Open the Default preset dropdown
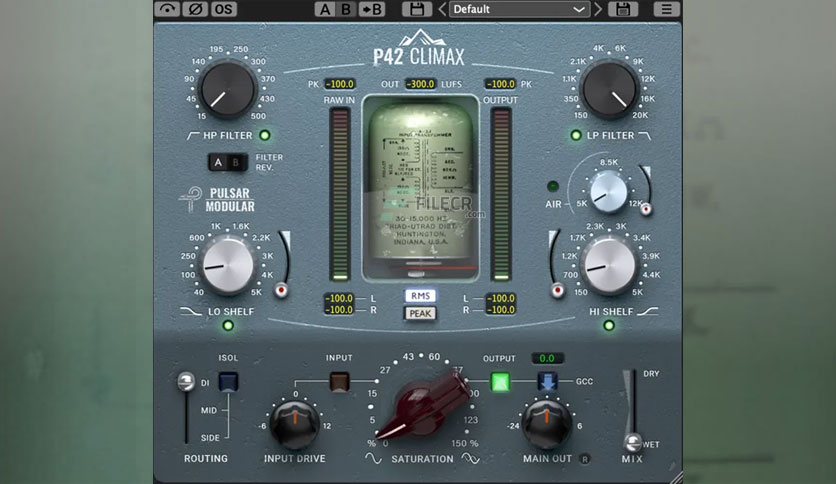 pyautogui.click(x=519, y=9)
